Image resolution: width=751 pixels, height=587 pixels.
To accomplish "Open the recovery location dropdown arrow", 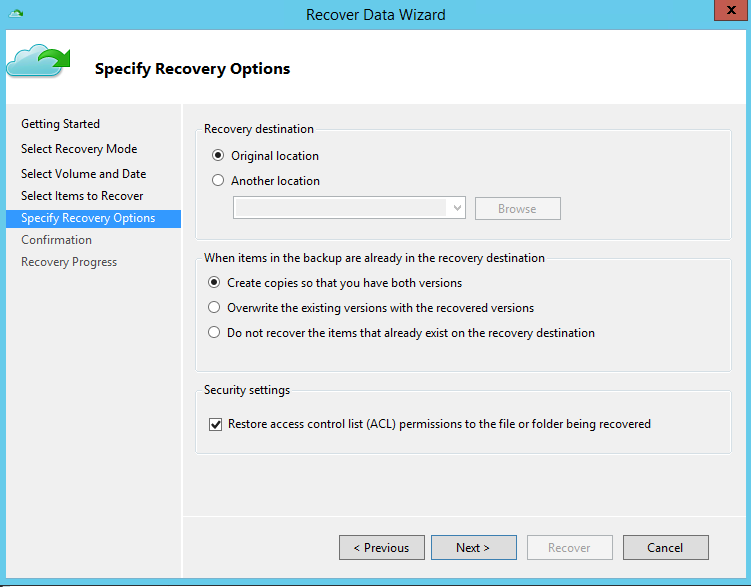I will point(457,208).
